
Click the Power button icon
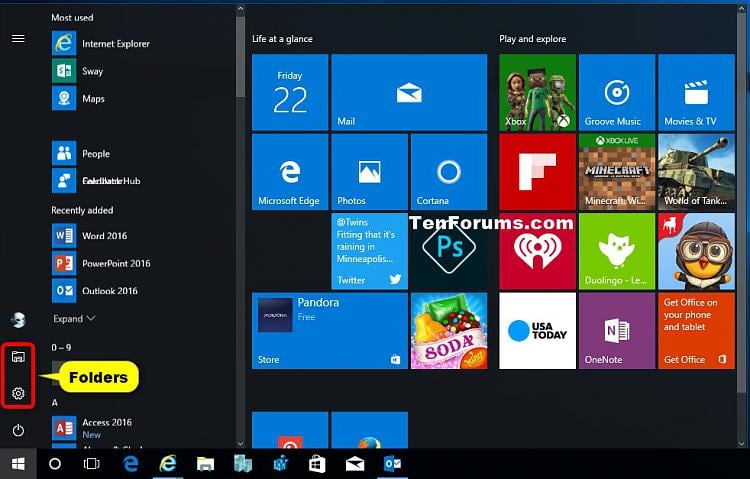coord(18,430)
